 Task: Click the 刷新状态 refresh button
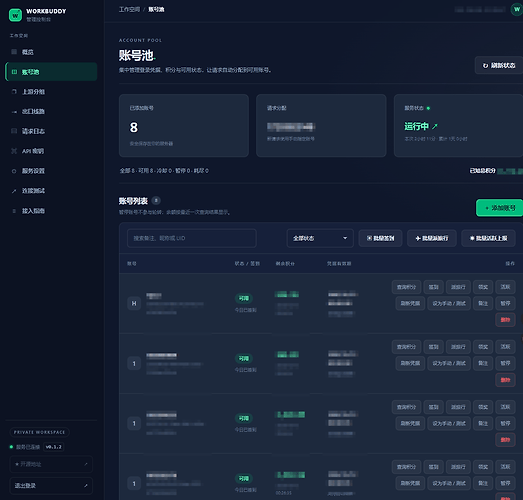tap(499, 65)
